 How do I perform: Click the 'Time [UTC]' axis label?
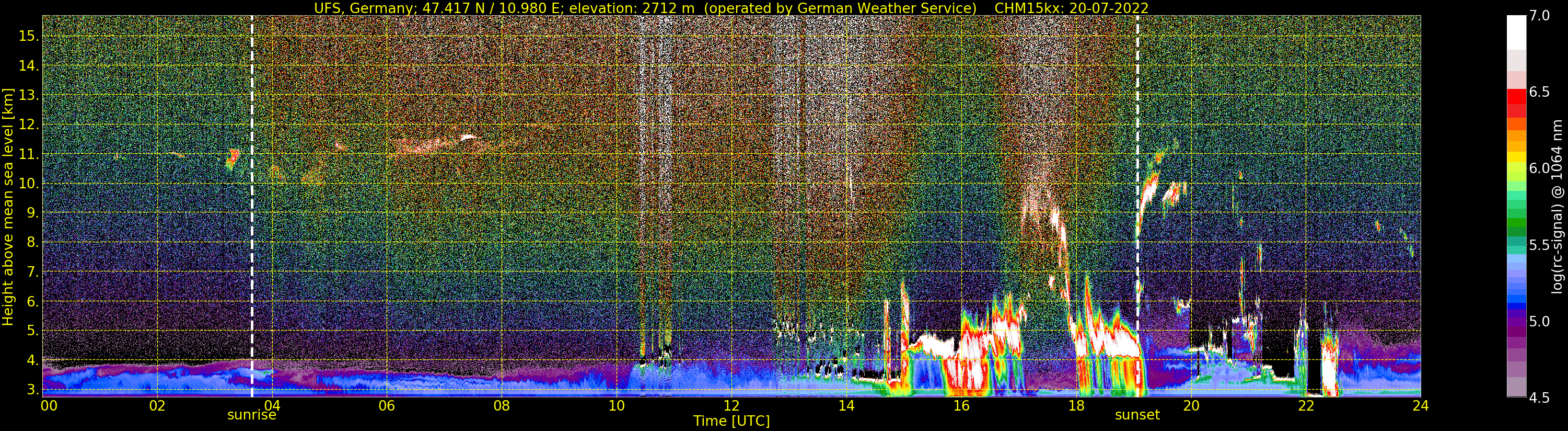(x=731, y=421)
